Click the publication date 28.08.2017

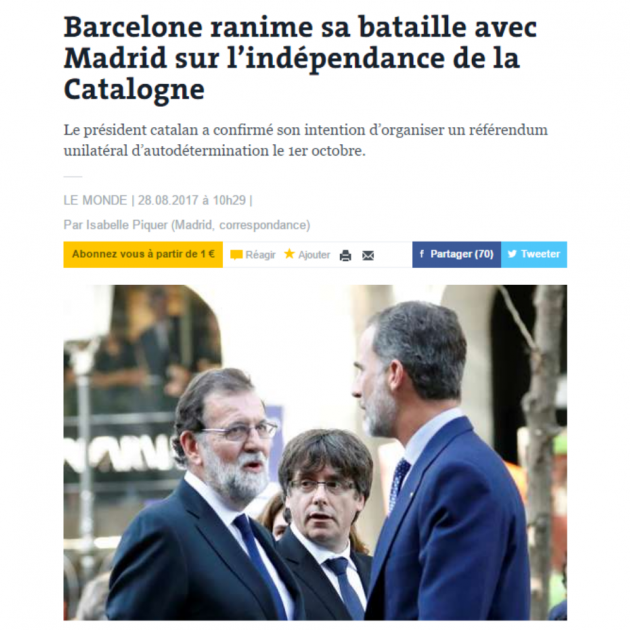168,200
